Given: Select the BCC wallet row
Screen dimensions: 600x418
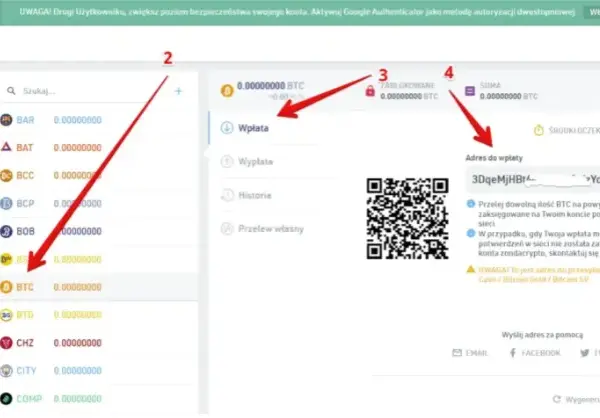Looking at the screenshot, I should tap(99, 175).
